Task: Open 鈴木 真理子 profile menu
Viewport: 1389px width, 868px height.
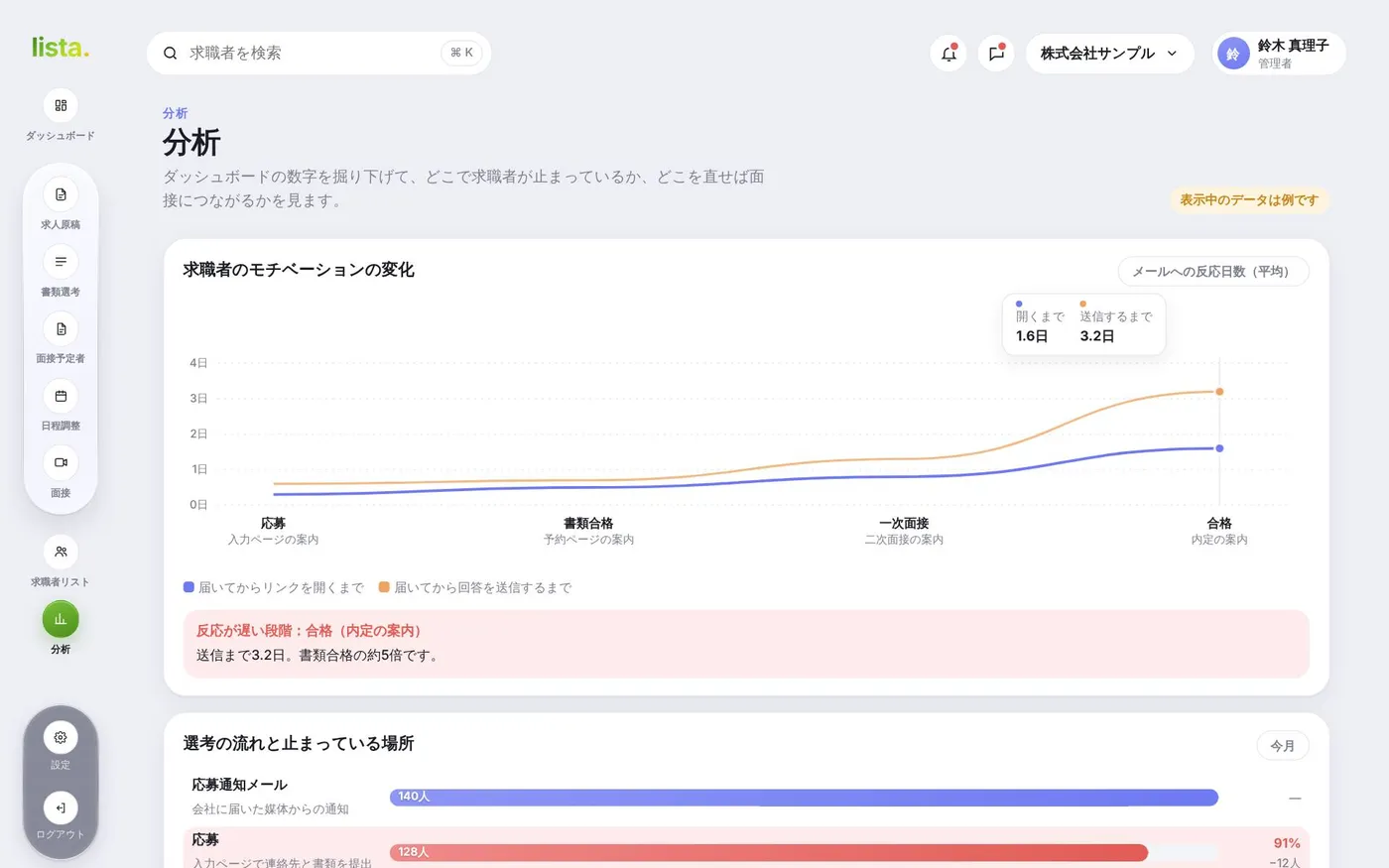Action: 1279,54
